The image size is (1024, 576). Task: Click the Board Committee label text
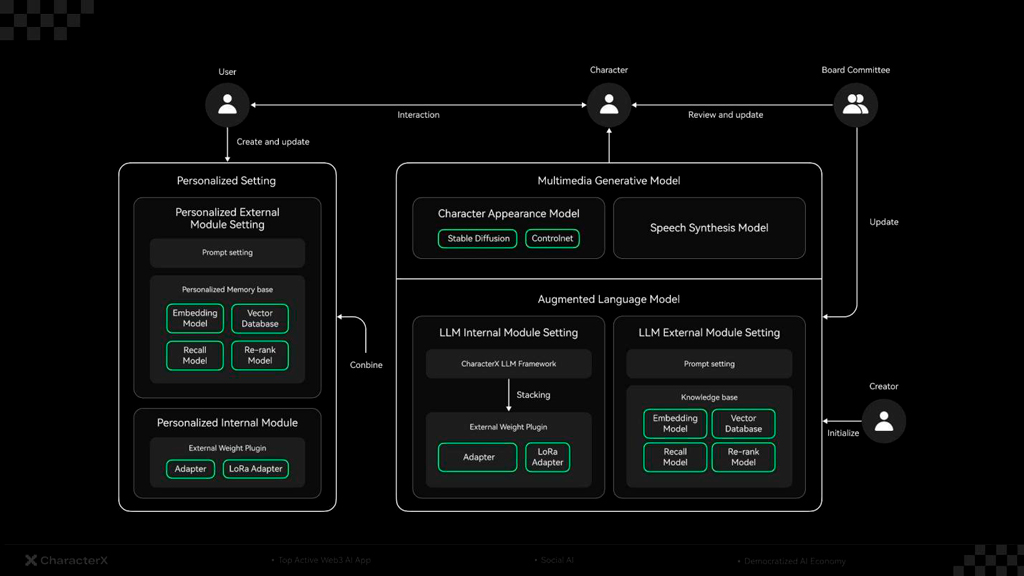[856, 70]
